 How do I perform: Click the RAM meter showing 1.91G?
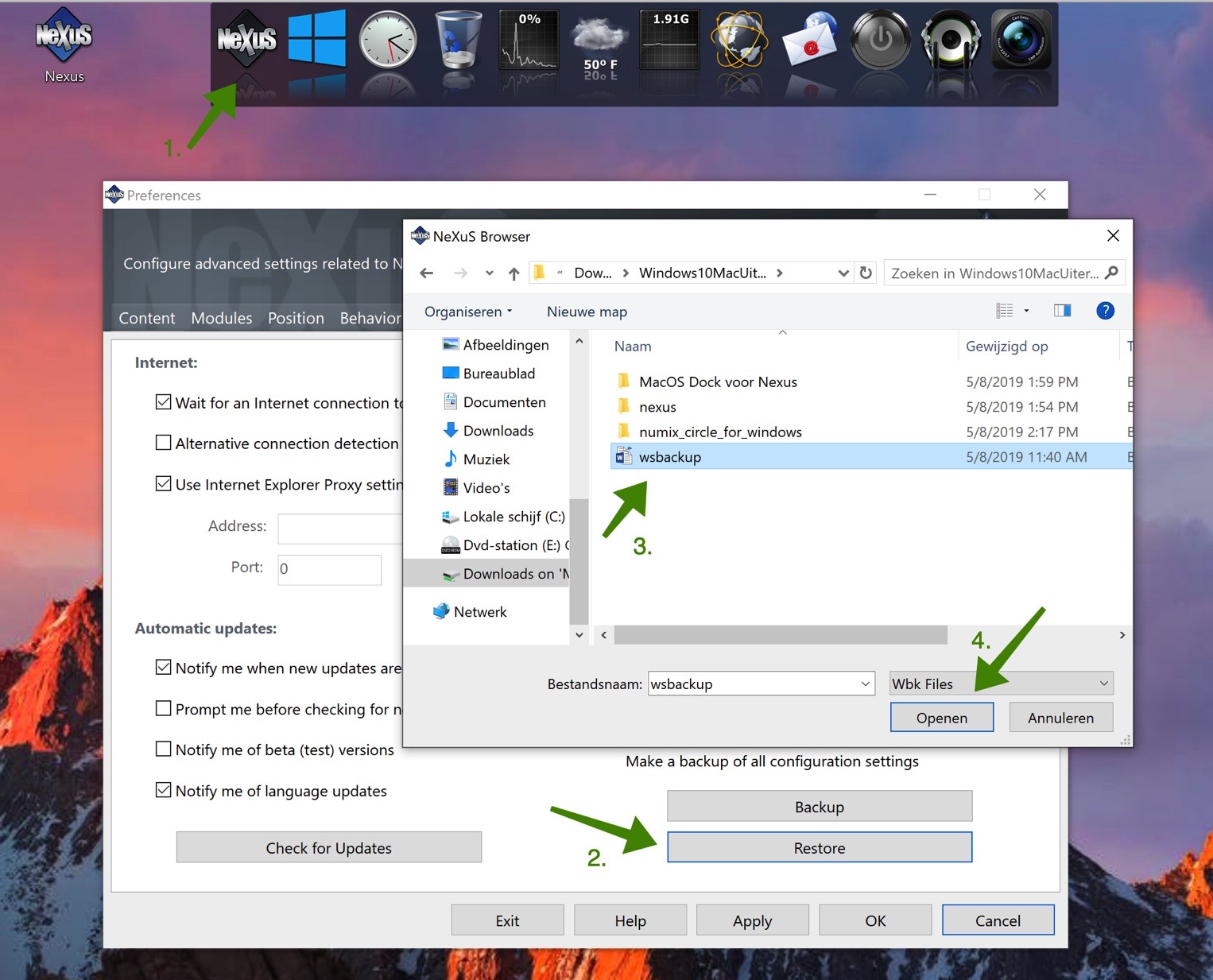[670, 40]
